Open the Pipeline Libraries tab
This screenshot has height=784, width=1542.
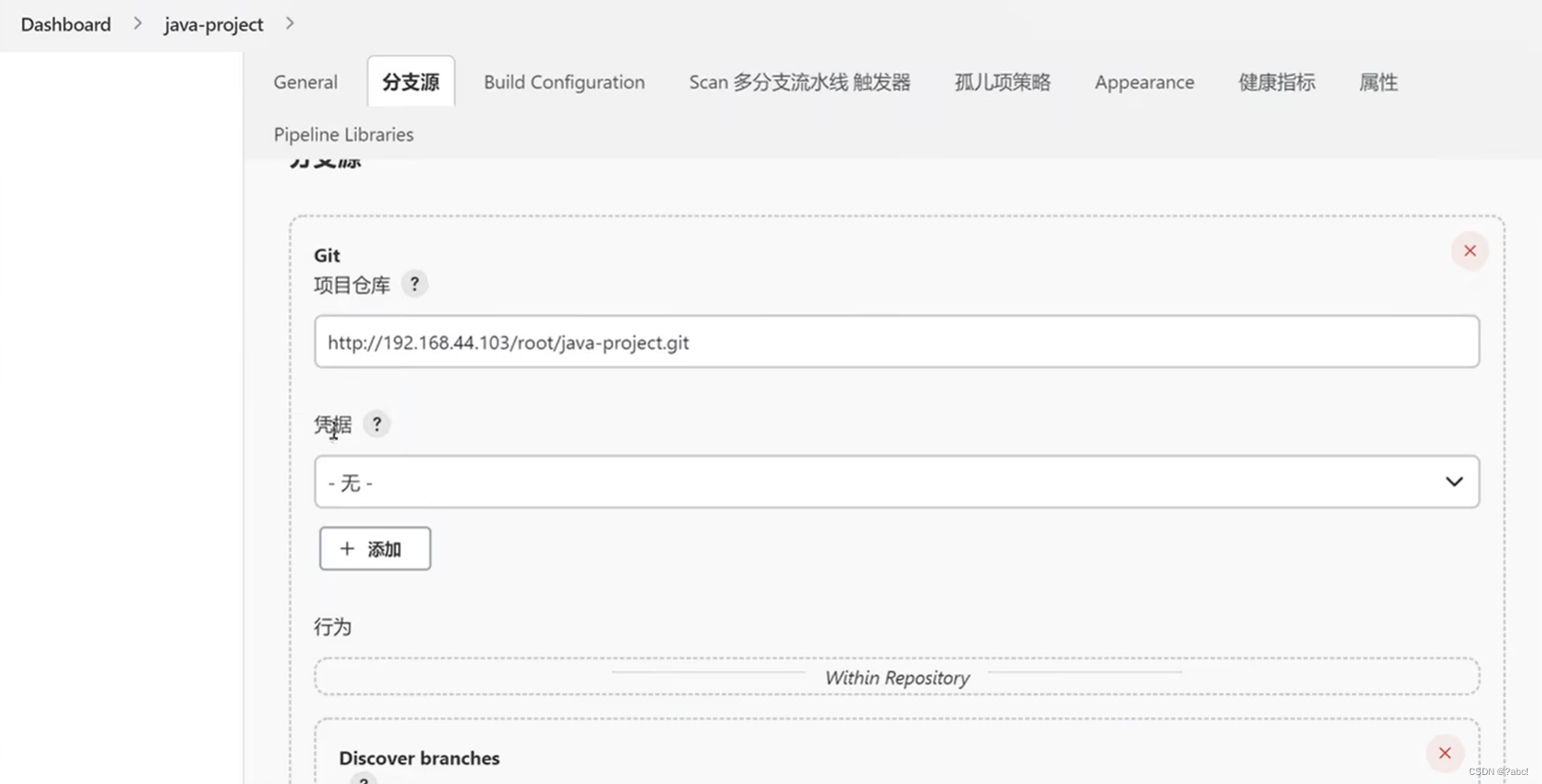pyautogui.click(x=343, y=134)
